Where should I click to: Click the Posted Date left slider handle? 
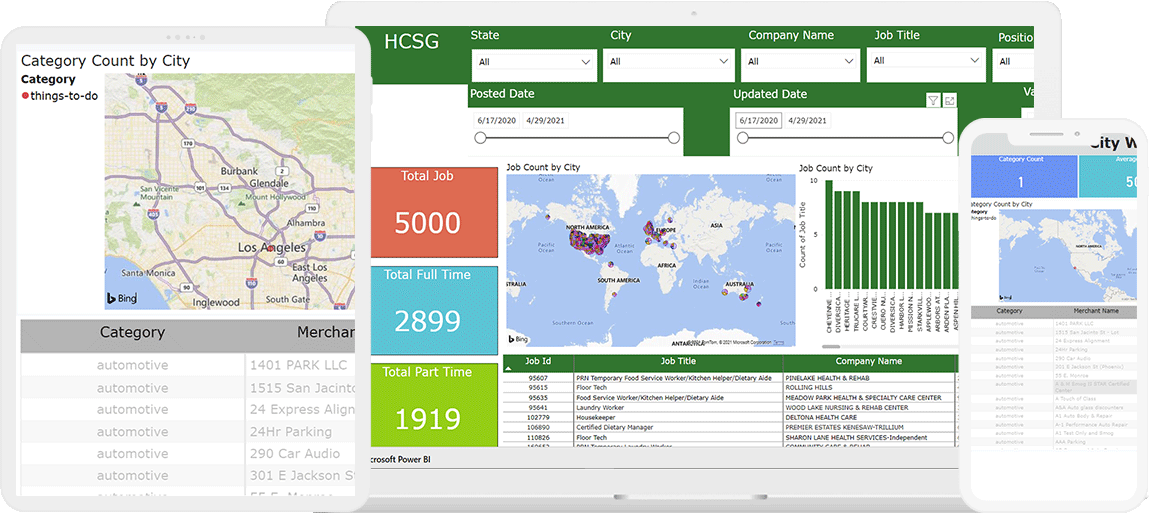[x=480, y=137]
